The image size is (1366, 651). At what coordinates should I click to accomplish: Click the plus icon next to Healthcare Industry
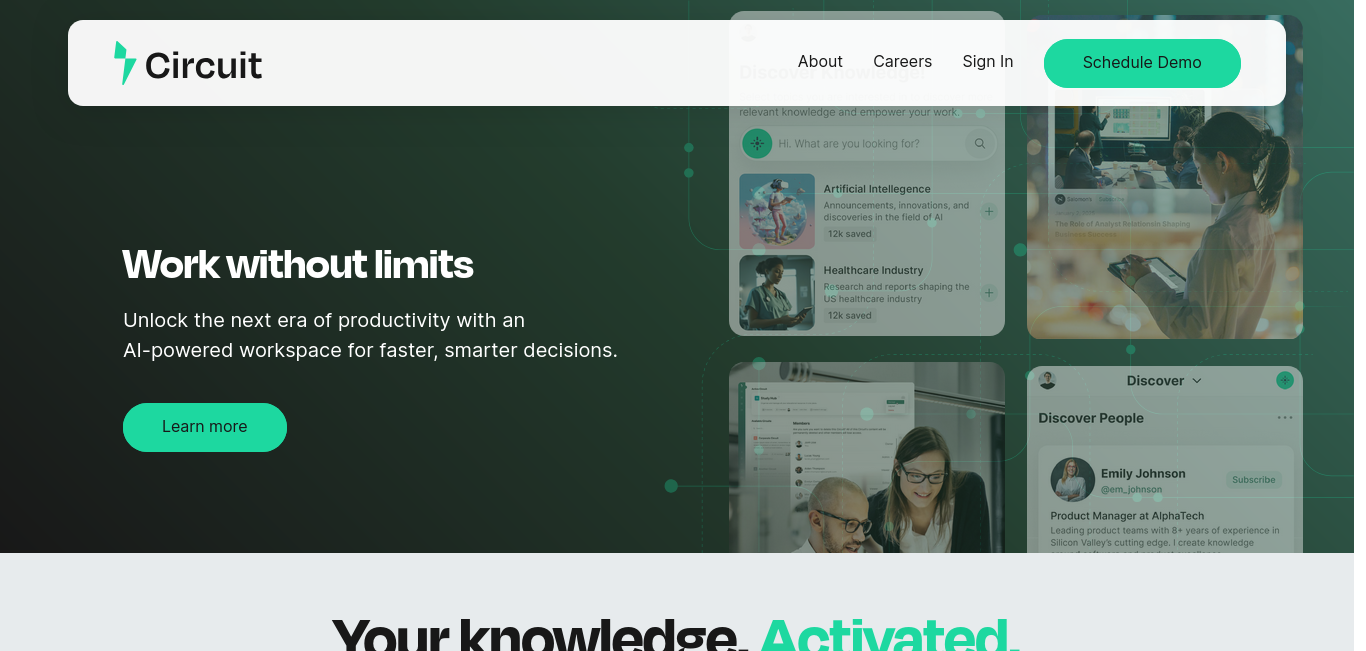[989, 293]
